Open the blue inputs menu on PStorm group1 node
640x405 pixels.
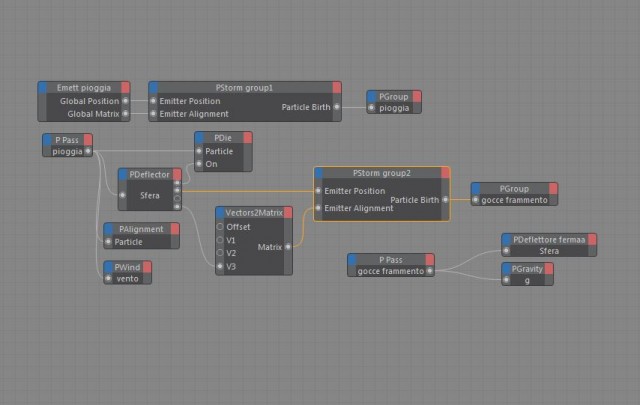153,87
